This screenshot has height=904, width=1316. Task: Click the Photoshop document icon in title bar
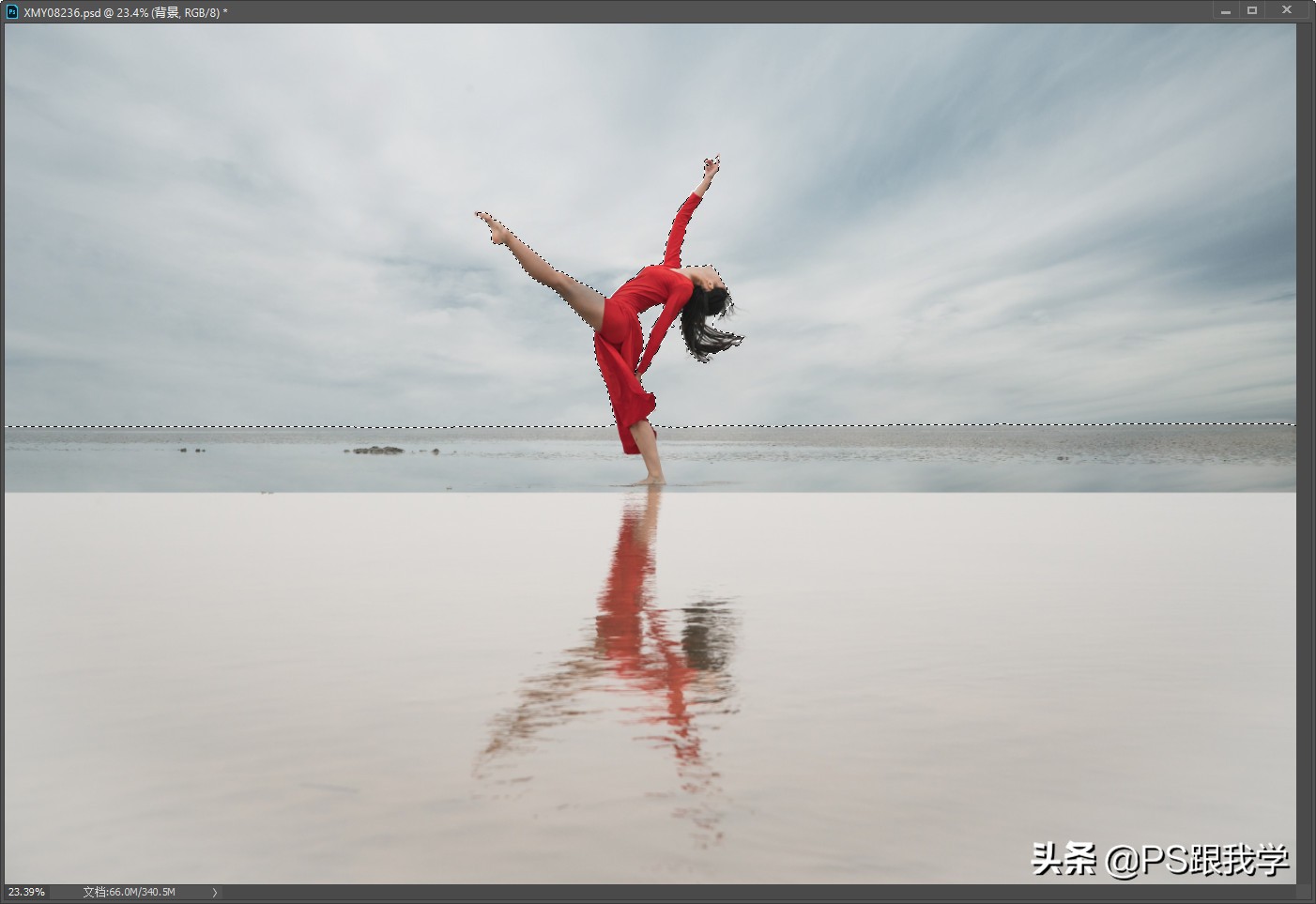click(x=12, y=12)
